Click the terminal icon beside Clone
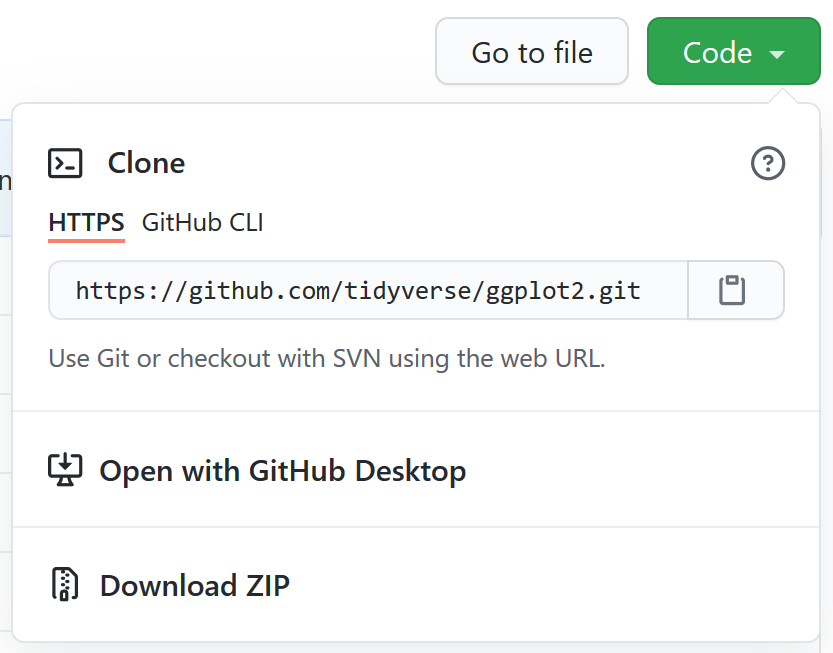This screenshot has width=833, height=653. (x=65, y=163)
